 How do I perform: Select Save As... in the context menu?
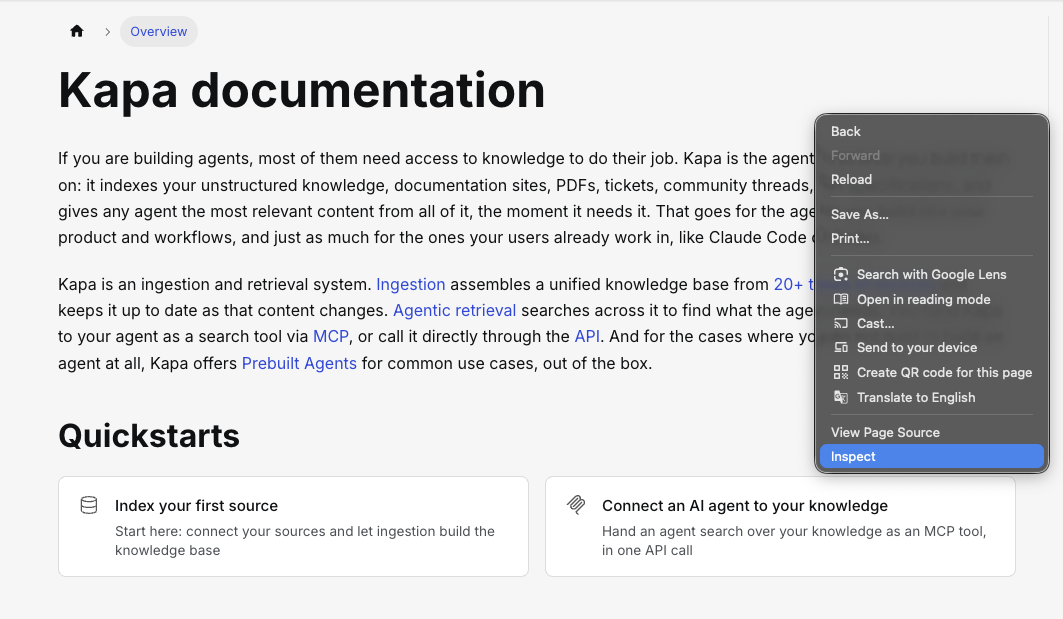[x=931, y=214]
